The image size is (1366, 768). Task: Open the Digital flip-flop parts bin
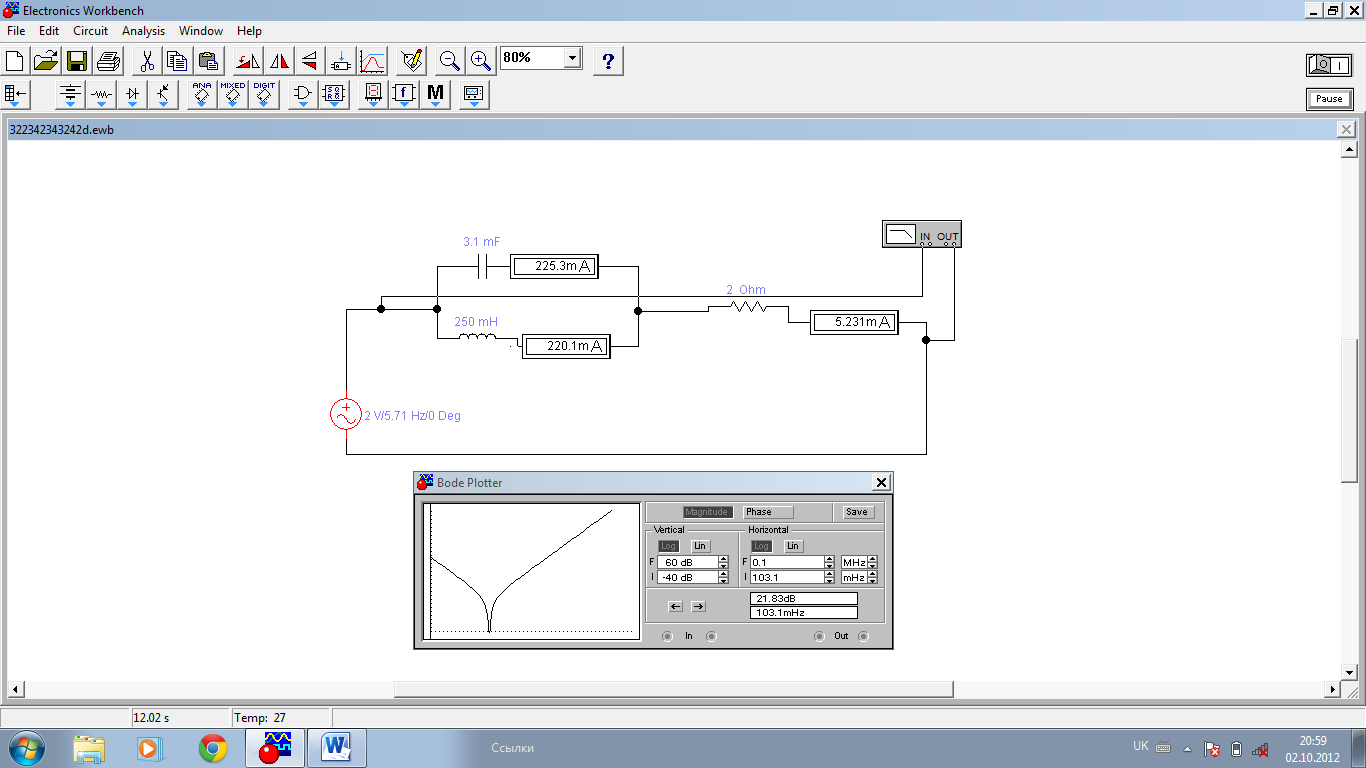coord(334,95)
